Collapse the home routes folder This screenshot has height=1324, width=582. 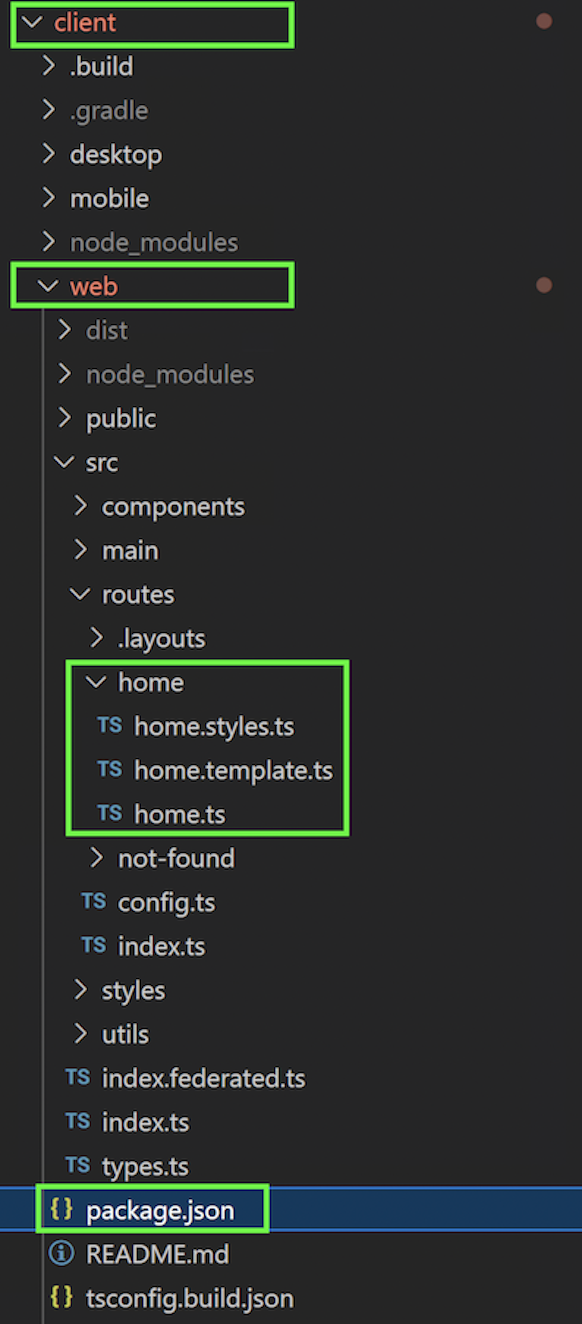tap(96, 682)
